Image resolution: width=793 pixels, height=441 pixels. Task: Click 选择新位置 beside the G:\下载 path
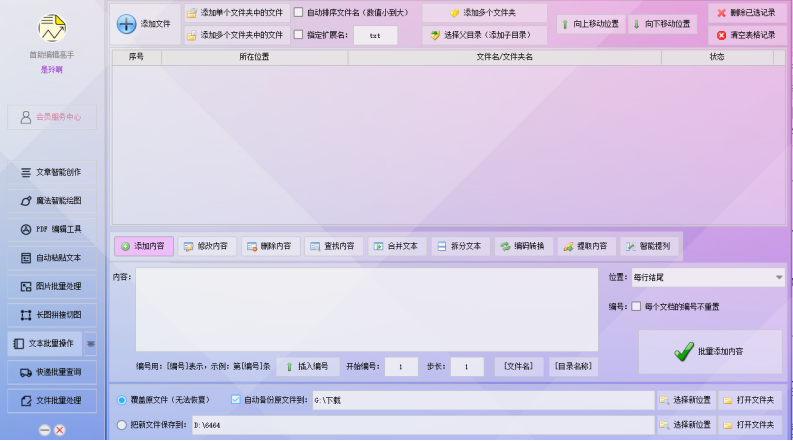coord(686,400)
